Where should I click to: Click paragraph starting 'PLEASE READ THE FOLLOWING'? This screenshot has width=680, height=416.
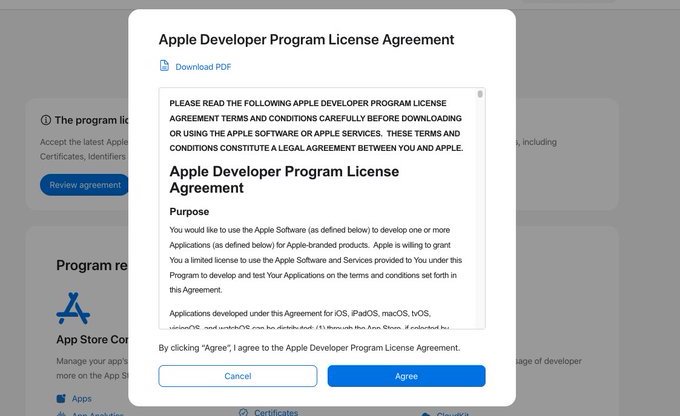[316, 126]
